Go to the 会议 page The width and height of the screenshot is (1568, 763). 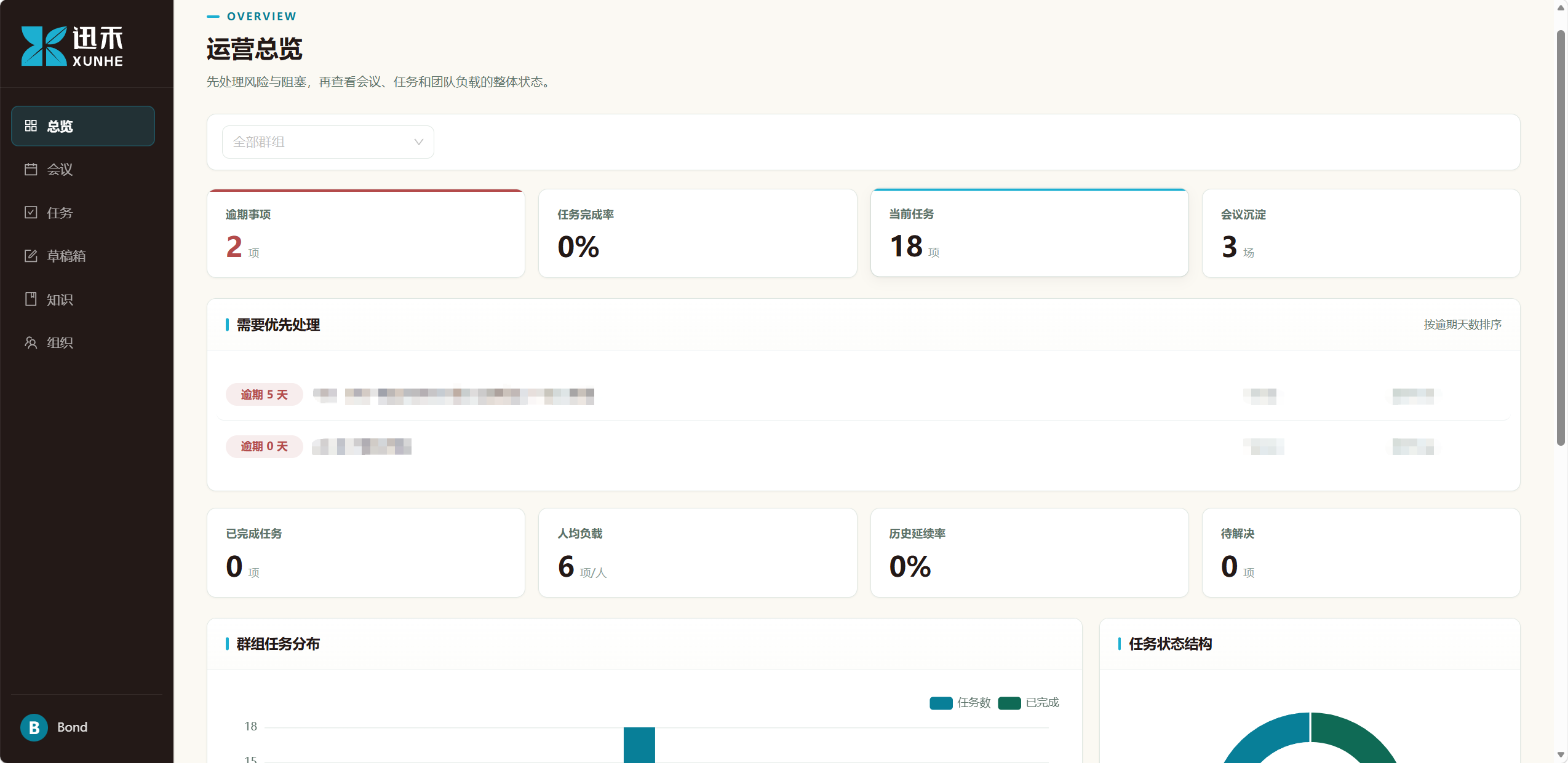pyautogui.click(x=83, y=169)
